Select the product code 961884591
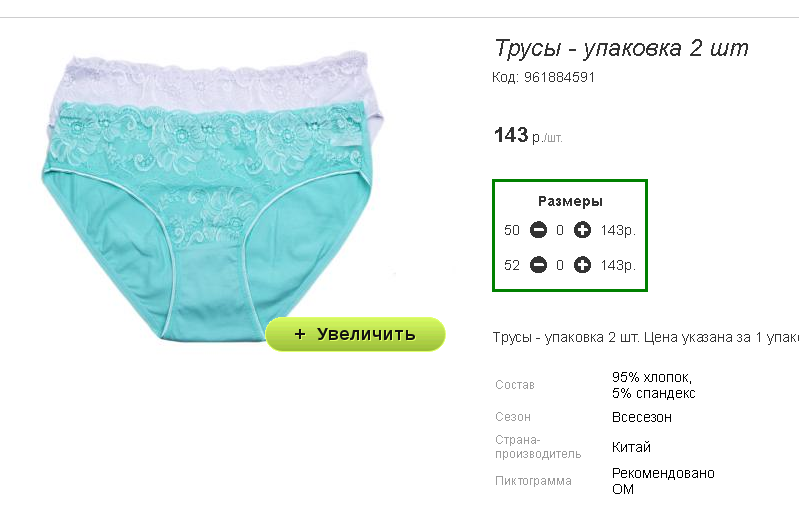This screenshot has width=799, height=506. (559, 77)
